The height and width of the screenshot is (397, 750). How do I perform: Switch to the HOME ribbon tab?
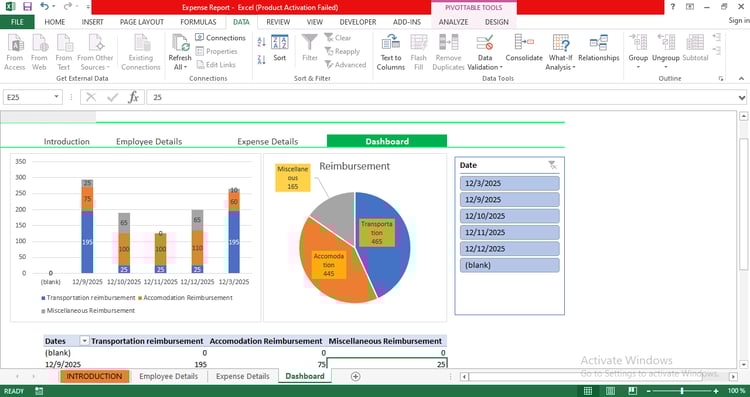pos(55,22)
